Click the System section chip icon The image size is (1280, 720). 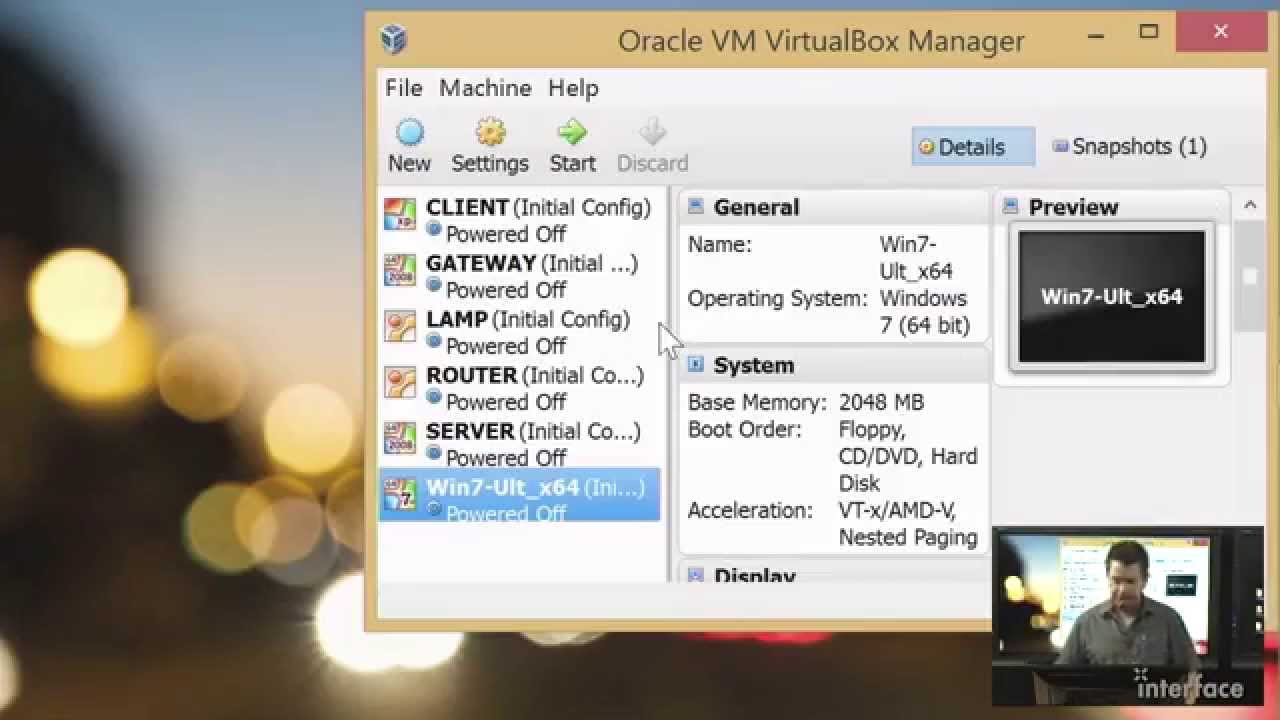tap(695, 365)
